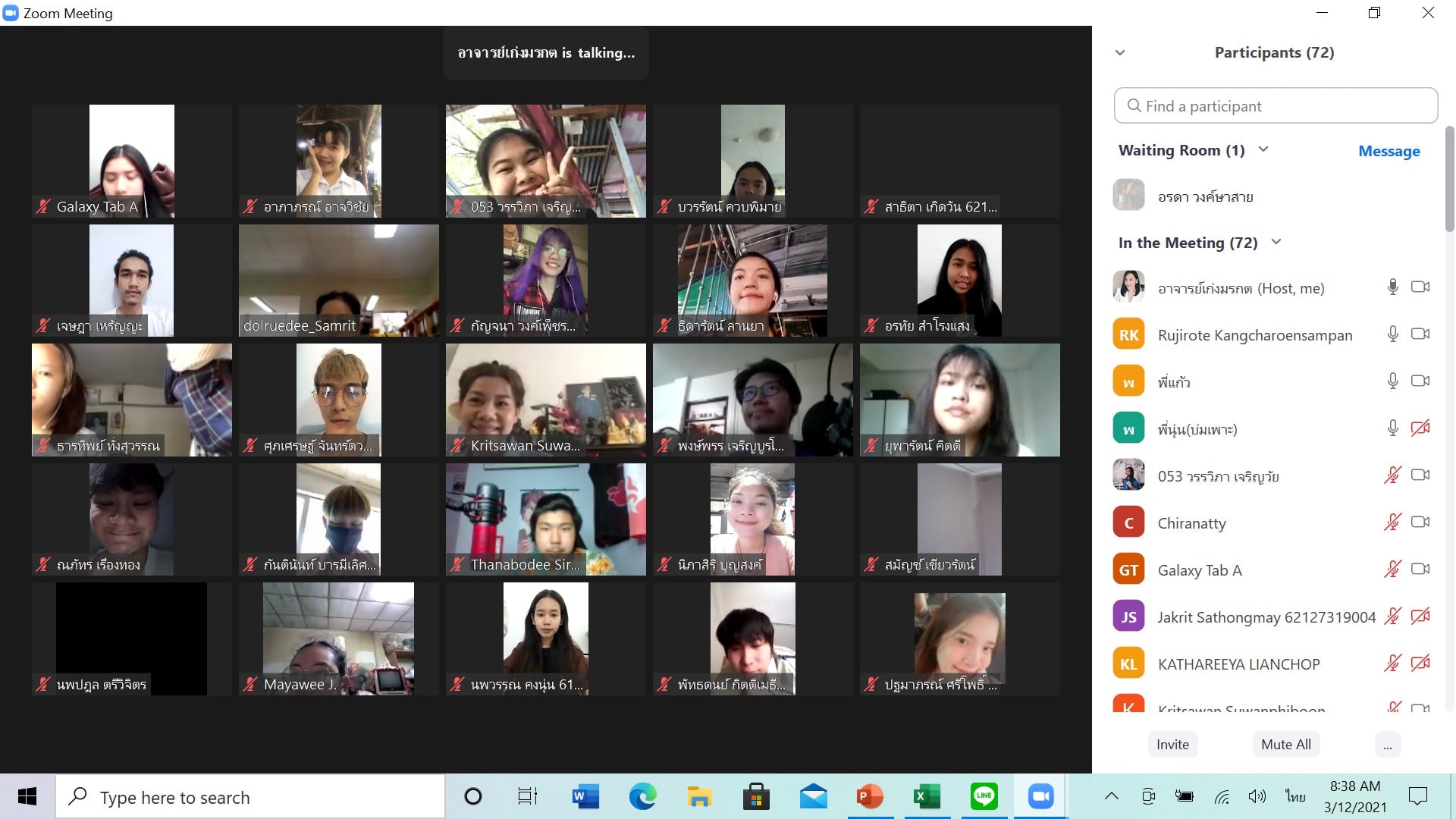Click the microphone icon for Rujirote Kangcharoensampan
Image resolution: width=1456 pixels, height=819 pixels.
pyautogui.click(x=1392, y=334)
